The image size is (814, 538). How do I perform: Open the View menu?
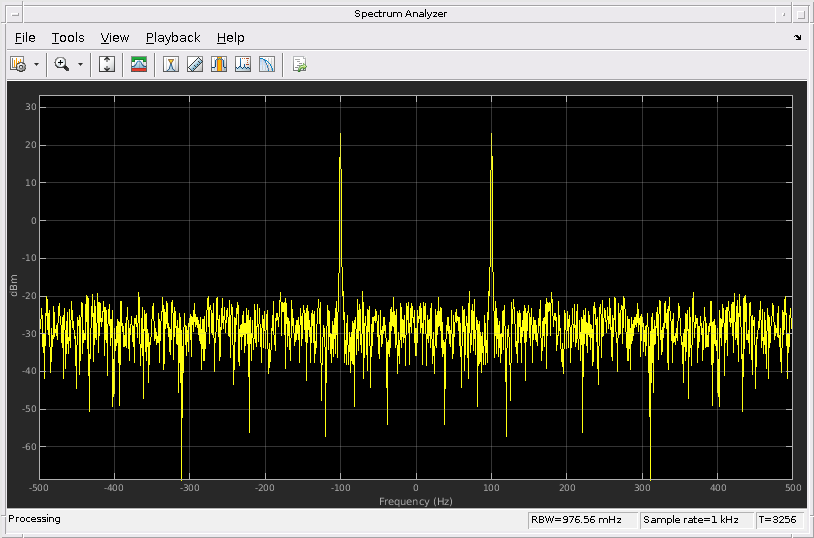point(115,38)
